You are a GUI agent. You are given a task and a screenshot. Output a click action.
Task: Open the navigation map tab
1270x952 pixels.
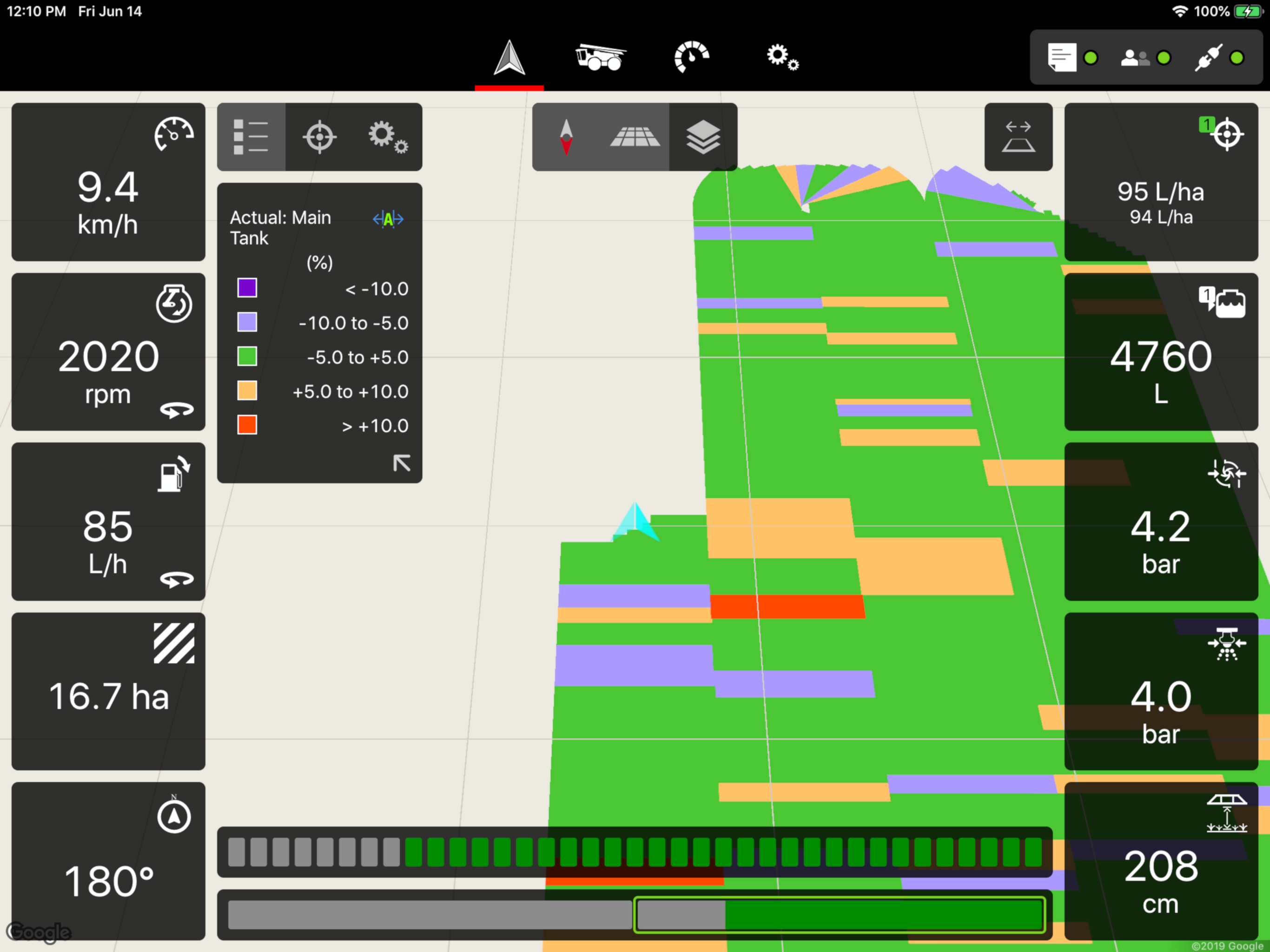pos(509,58)
